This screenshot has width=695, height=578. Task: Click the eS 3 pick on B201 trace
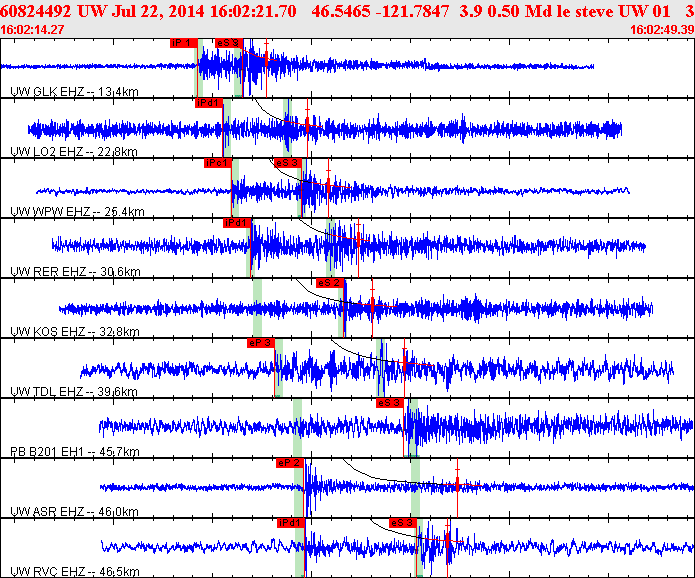[390, 403]
